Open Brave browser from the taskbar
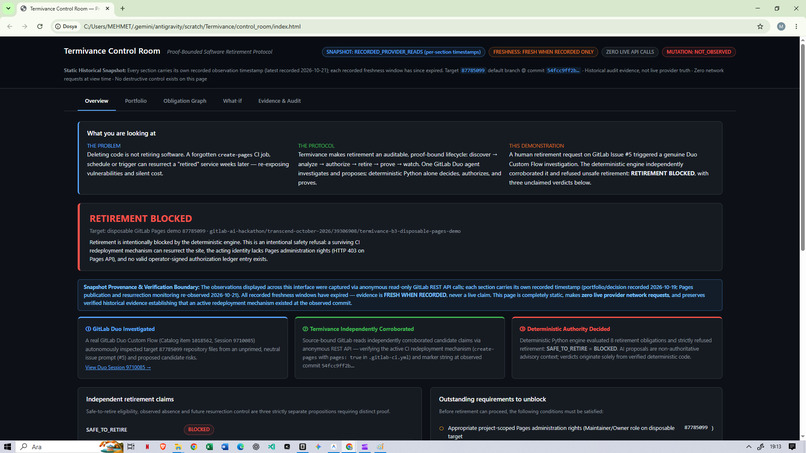 163,447
